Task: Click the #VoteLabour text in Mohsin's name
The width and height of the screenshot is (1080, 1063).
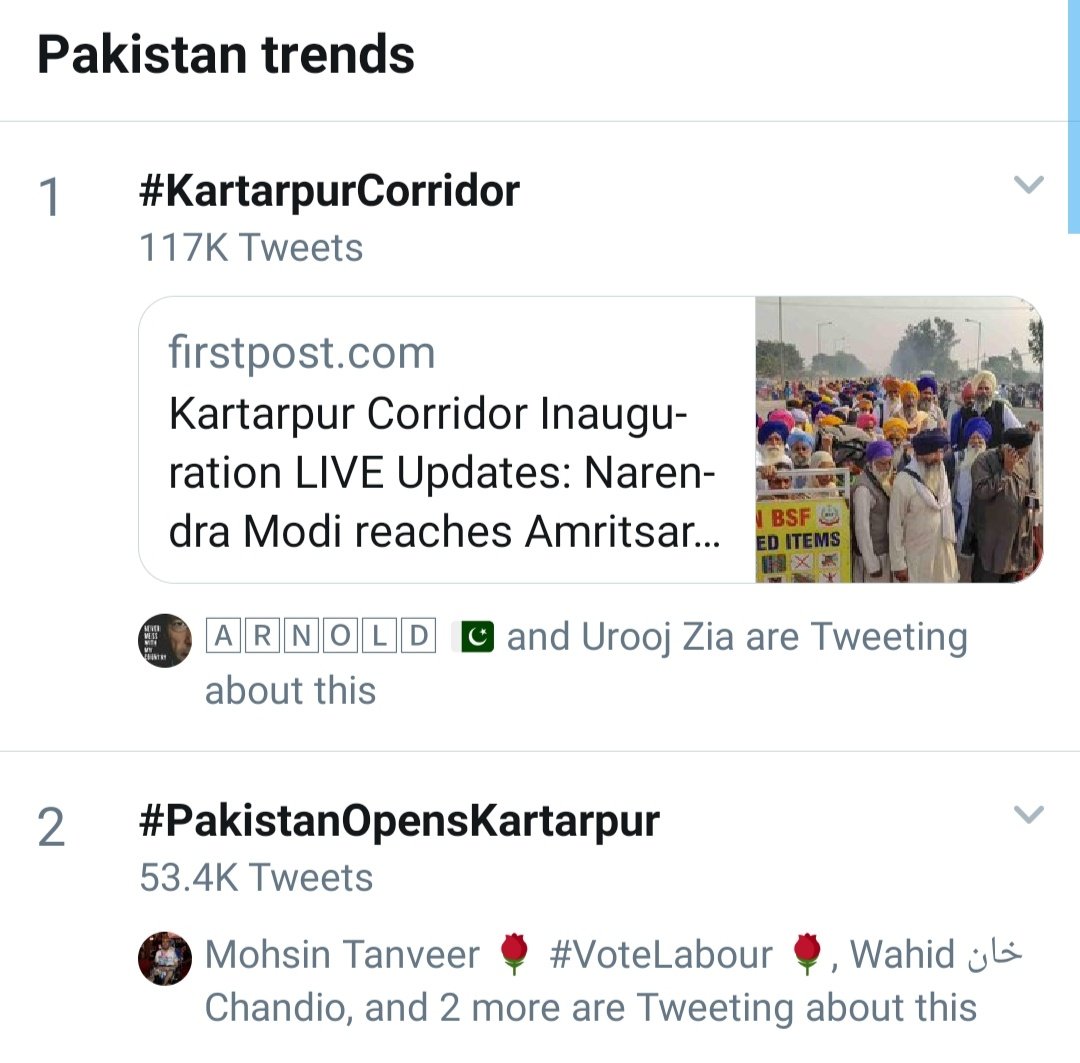Action: [x=661, y=955]
